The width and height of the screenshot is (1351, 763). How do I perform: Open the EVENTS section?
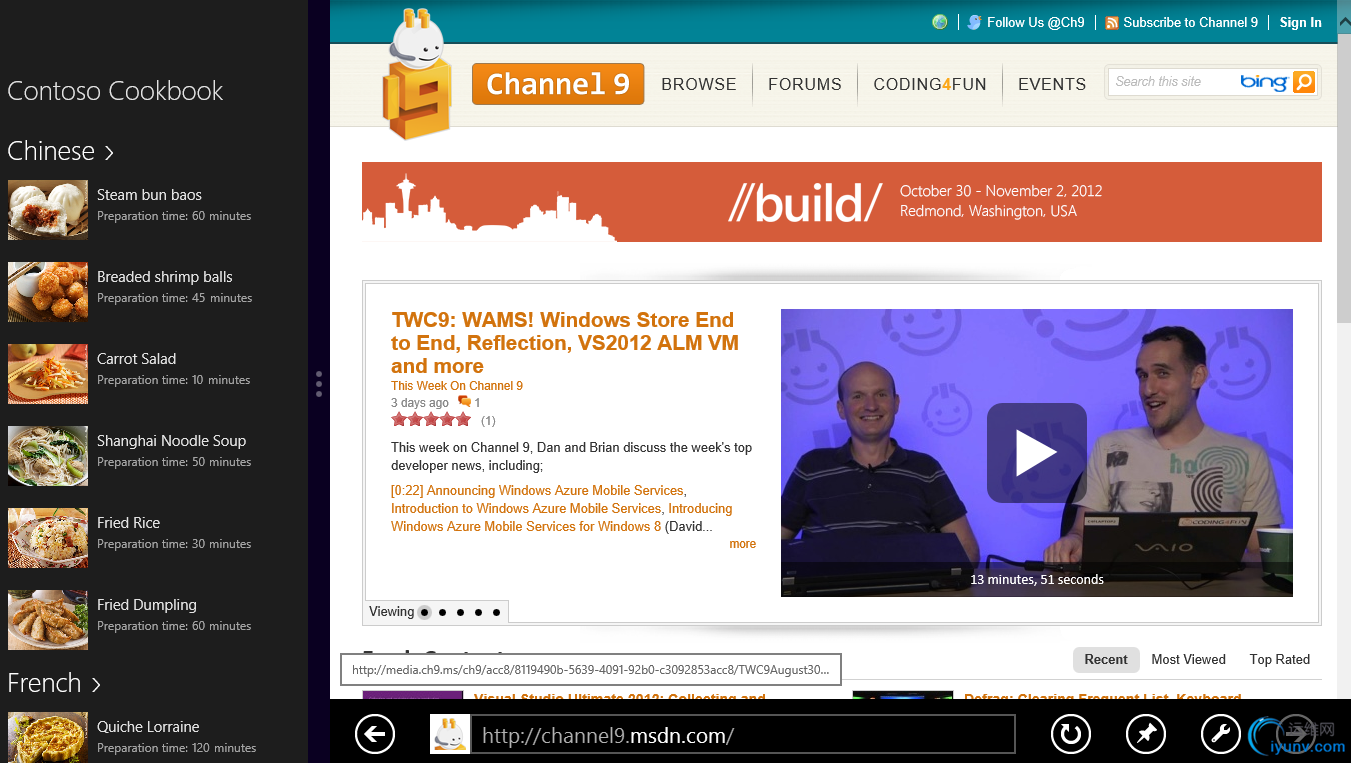tap(1052, 85)
